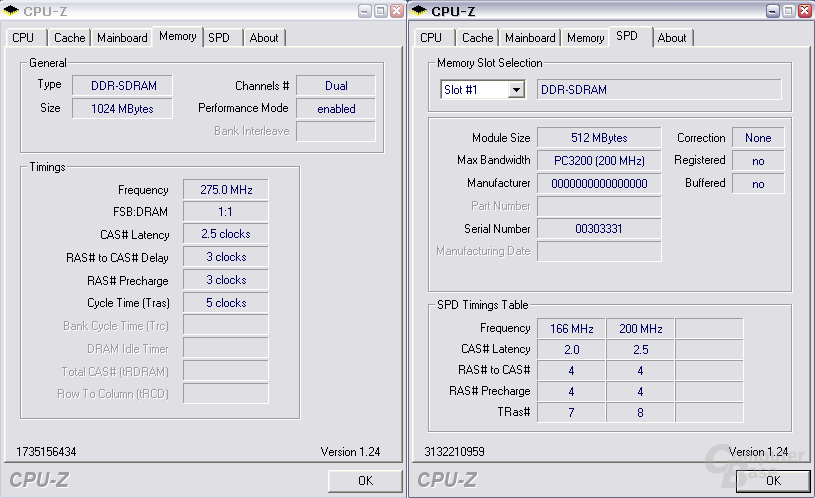The image size is (815, 498).
Task: Click CAS# Latency 2.0 in SPD table
Action: (x=571, y=349)
